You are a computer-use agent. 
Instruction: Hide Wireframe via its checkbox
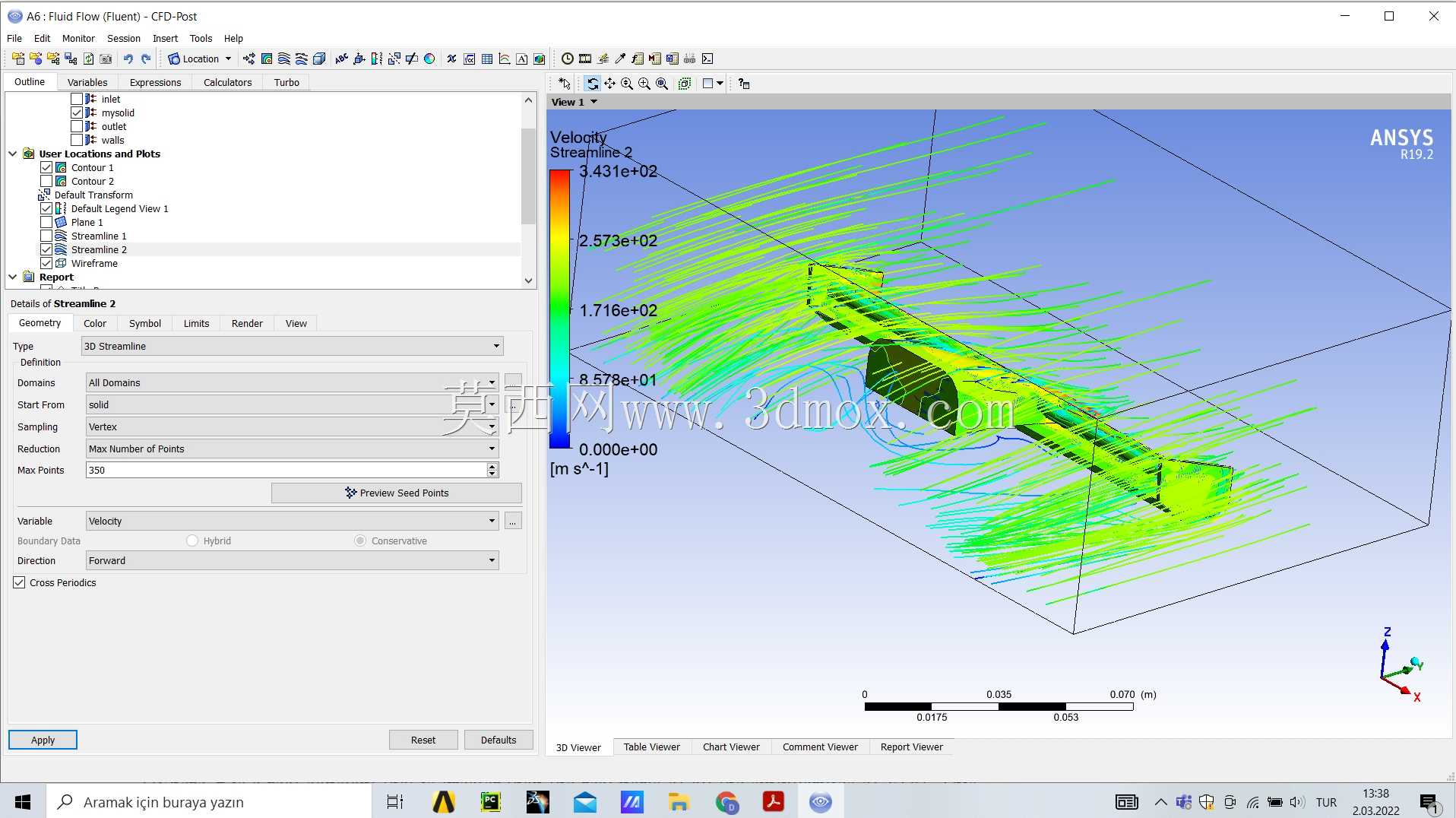tap(46, 263)
